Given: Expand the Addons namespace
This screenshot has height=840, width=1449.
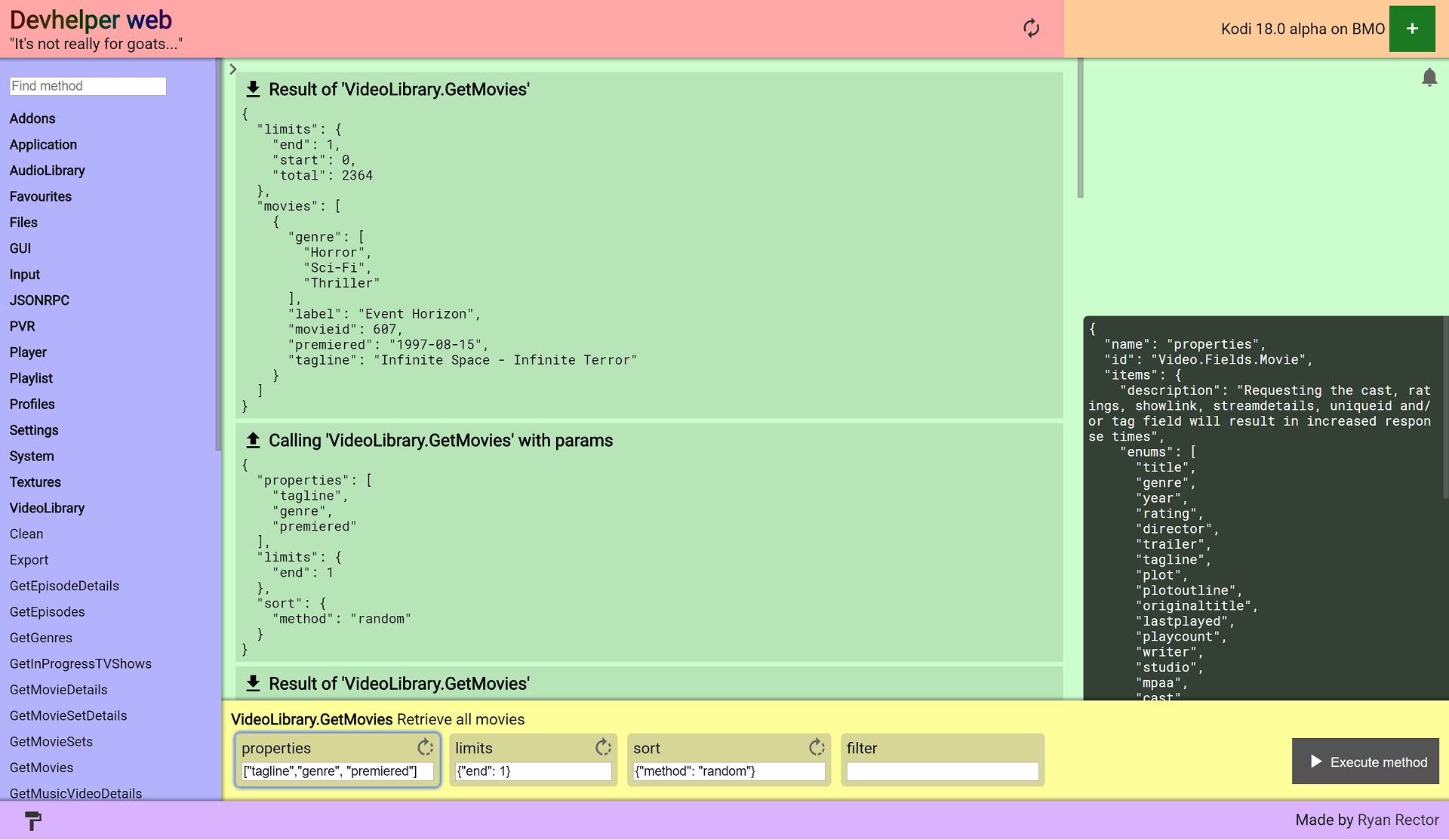Looking at the screenshot, I should pos(32,118).
